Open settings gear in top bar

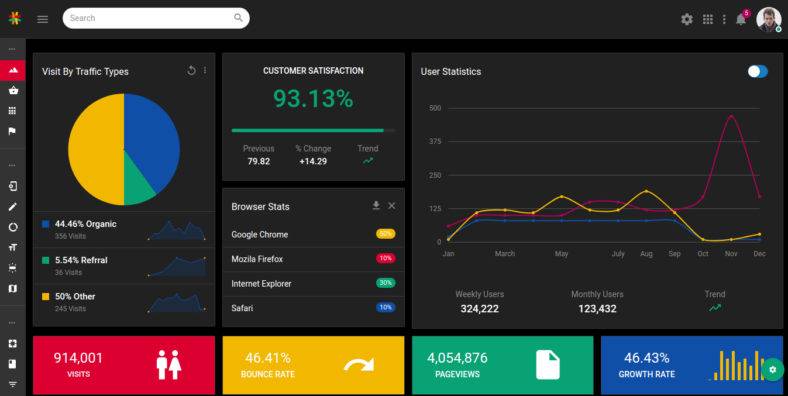pos(686,19)
